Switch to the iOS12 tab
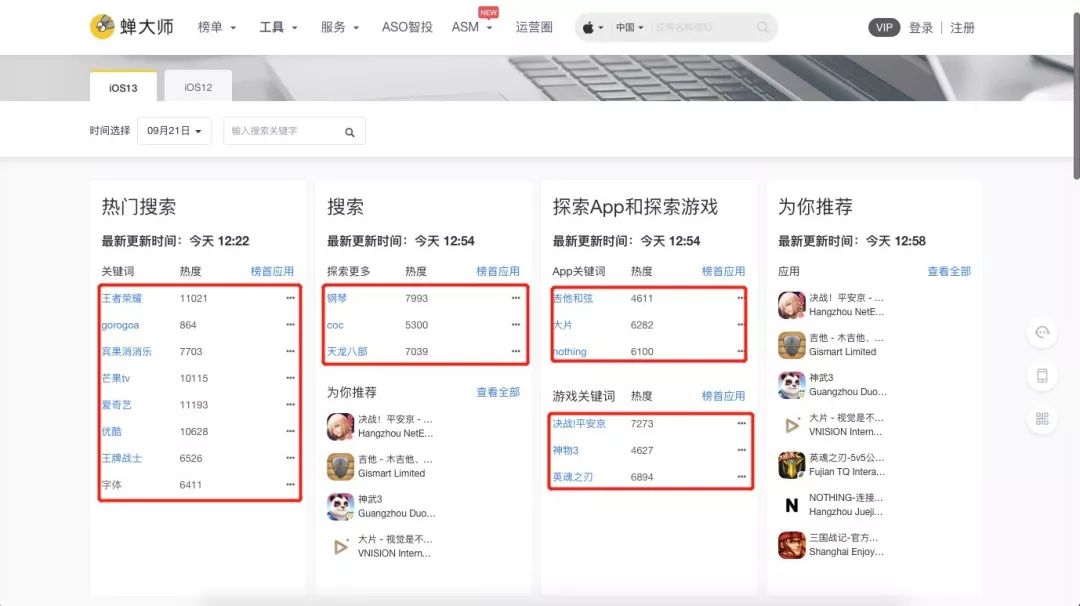This screenshot has height=606, width=1080. click(x=198, y=87)
